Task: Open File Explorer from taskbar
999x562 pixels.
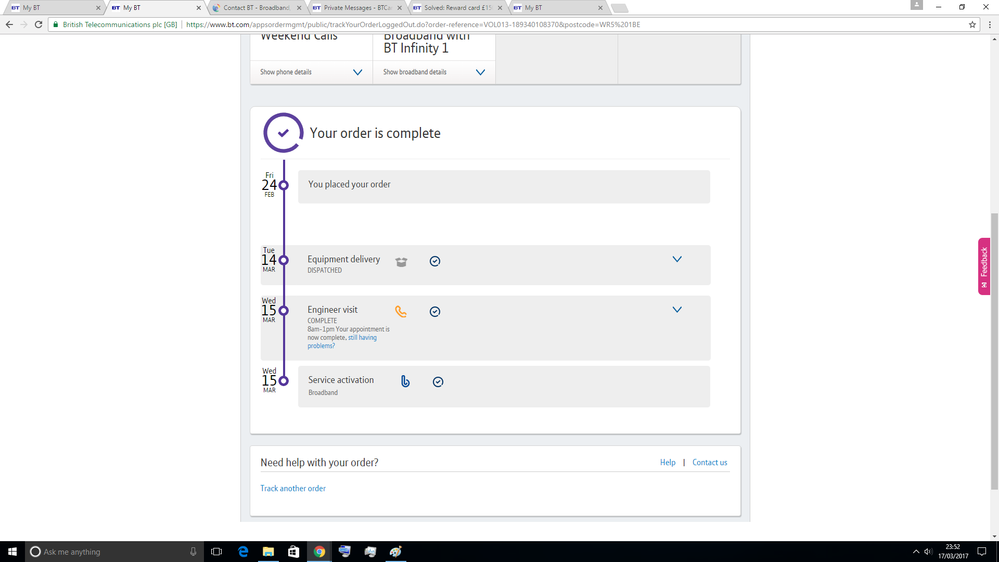Action: coord(268,552)
